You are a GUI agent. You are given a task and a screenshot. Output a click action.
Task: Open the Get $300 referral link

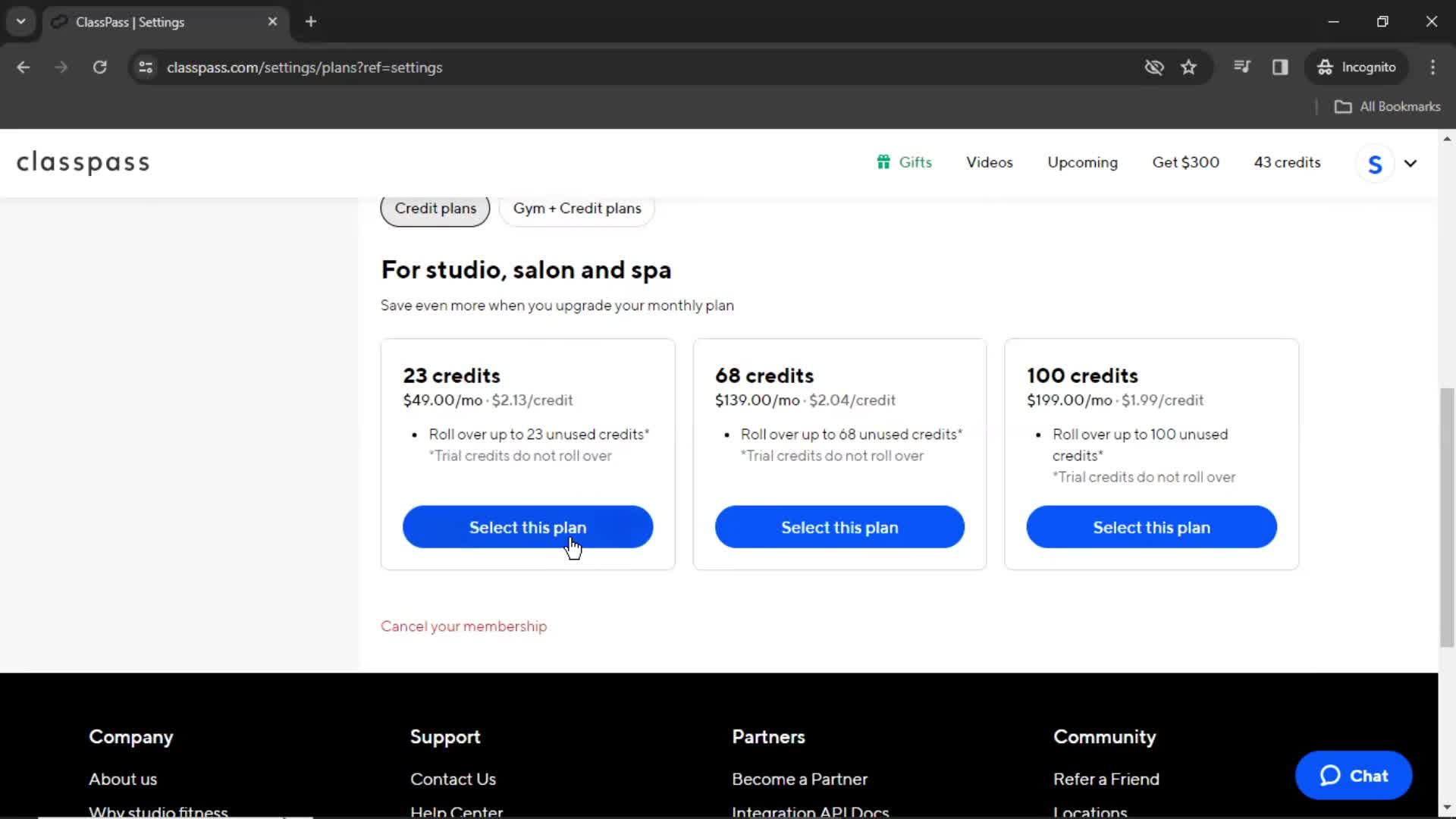point(1185,162)
